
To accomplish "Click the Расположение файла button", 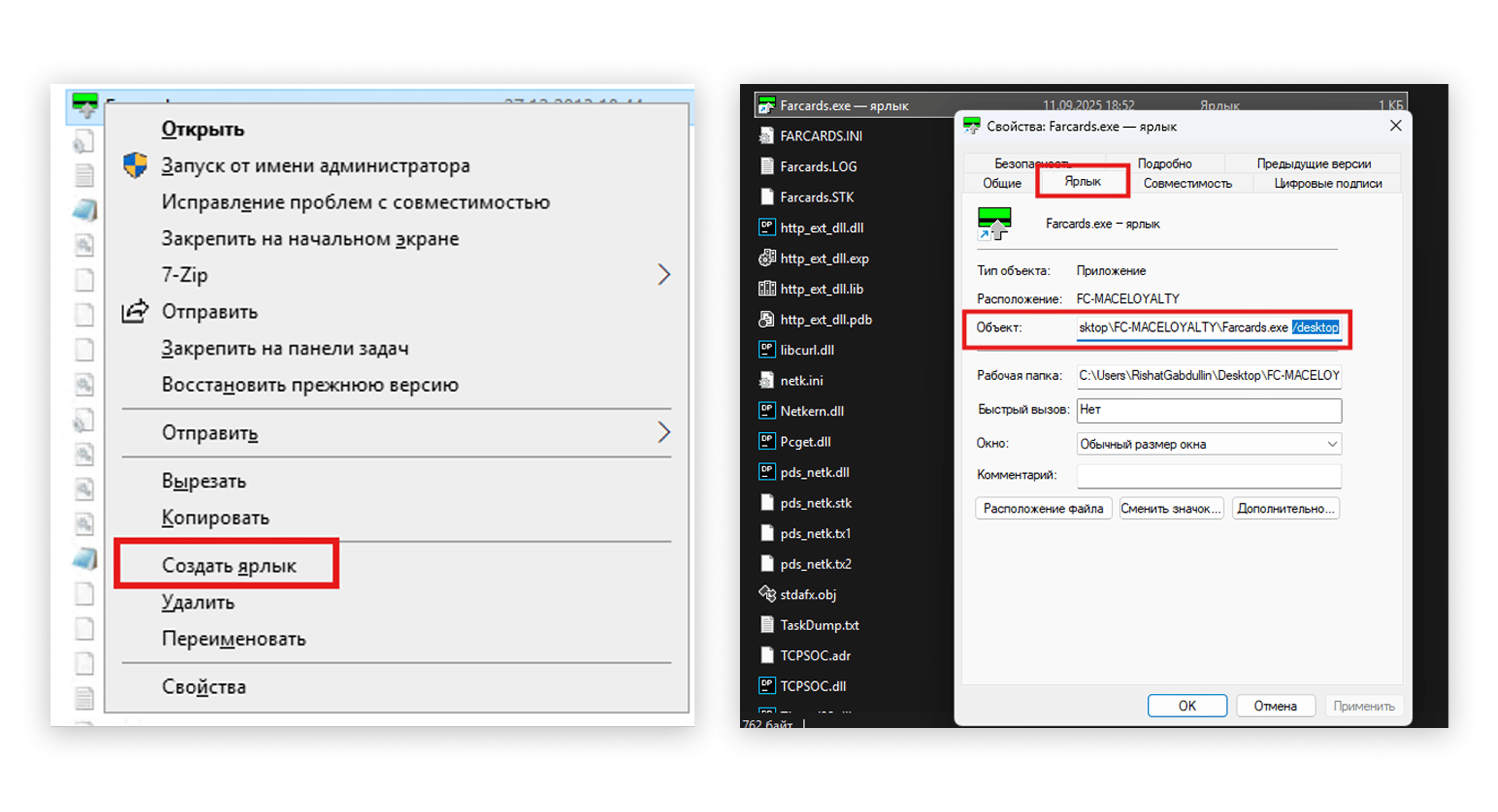I will pyautogui.click(x=1044, y=508).
